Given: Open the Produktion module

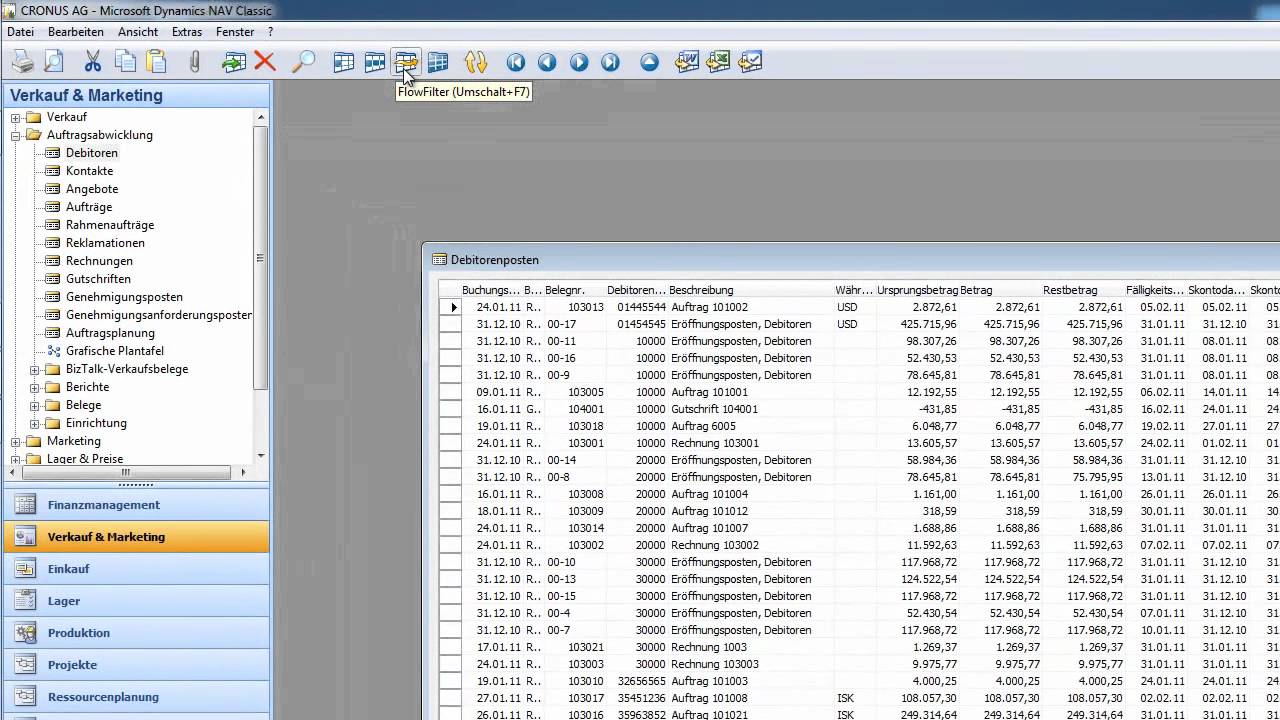Looking at the screenshot, I should pos(136,633).
